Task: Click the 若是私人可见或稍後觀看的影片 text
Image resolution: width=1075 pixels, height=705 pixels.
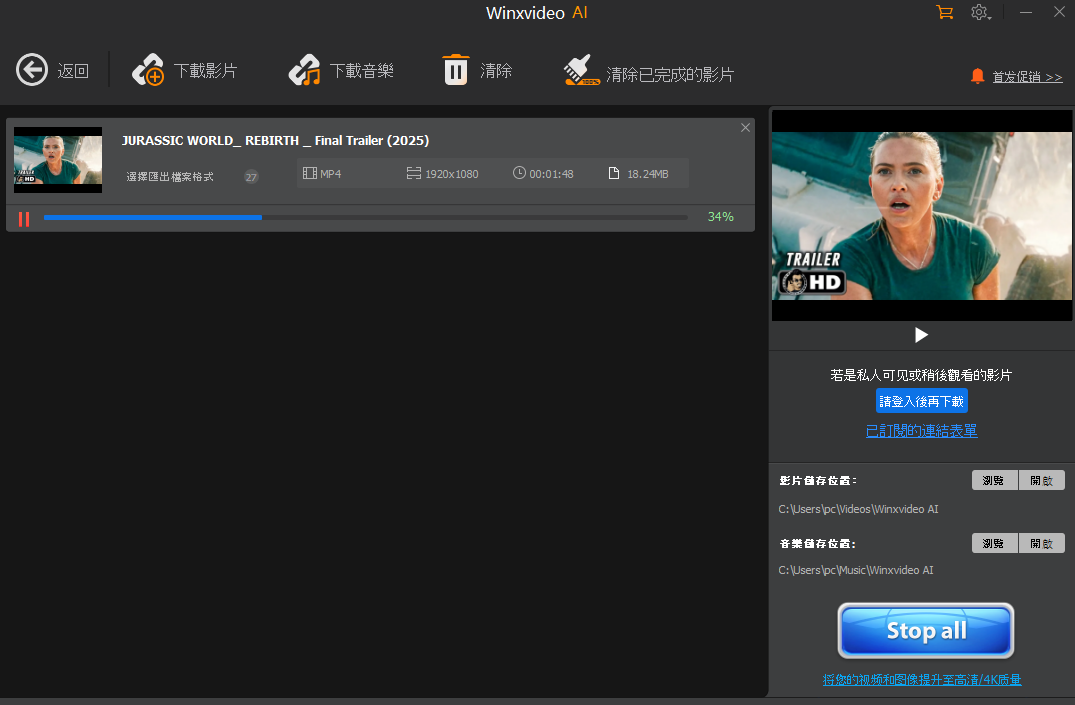Action: [921, 375]
